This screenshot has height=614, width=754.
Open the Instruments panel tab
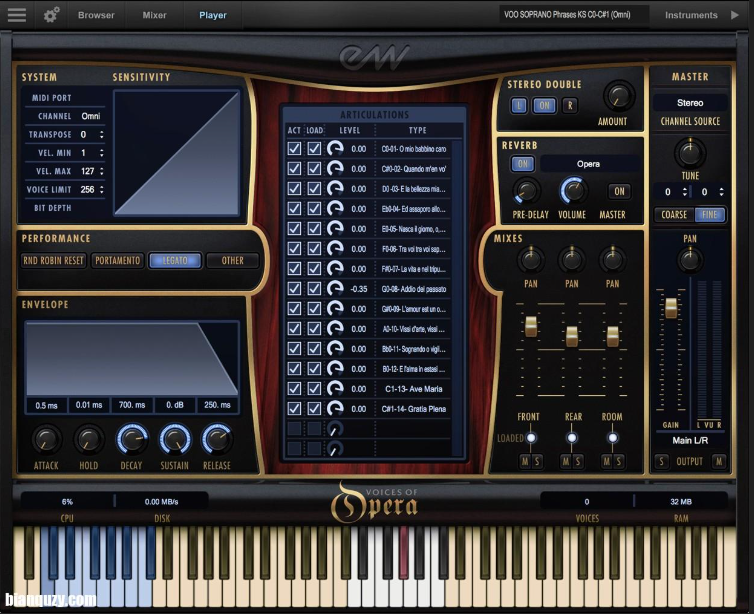(x=691, y=15)
